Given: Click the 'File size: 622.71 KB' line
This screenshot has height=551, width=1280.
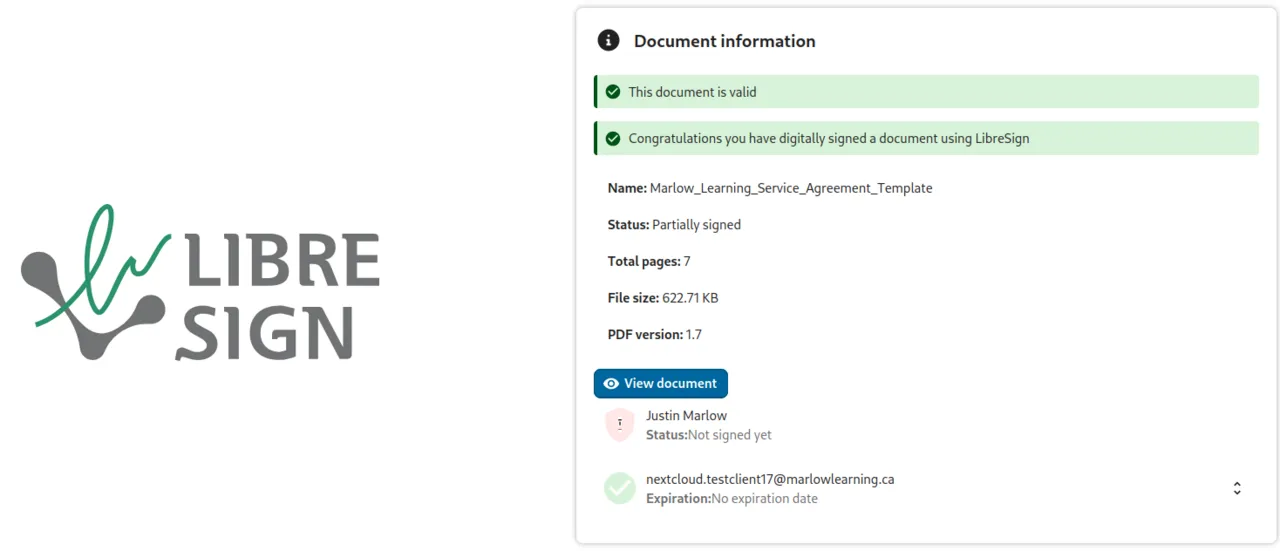Looking at the screenshot, I should [663, 298].
